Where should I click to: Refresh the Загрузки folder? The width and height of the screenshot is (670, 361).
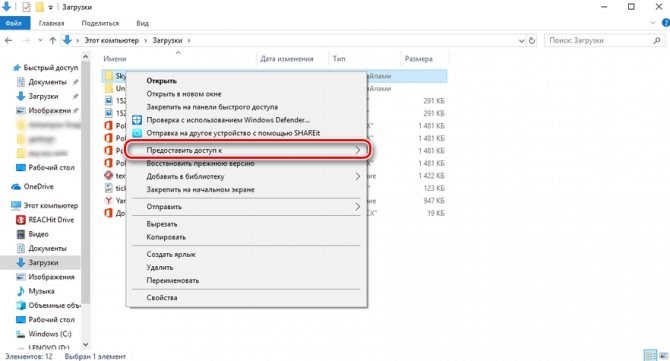pyautogui.click(x=532, y=41)
